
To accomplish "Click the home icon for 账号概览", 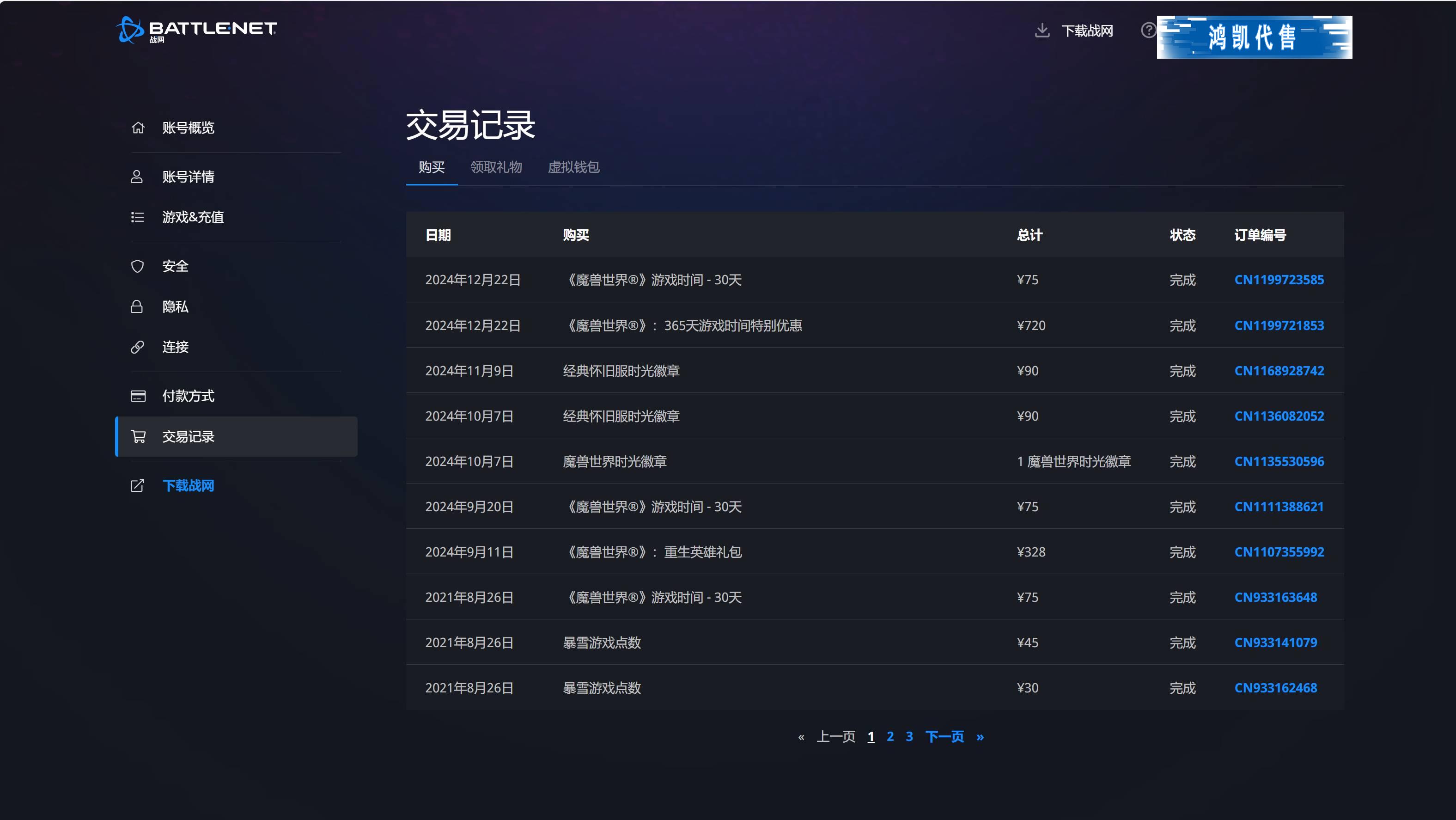I will pos(138,128).
